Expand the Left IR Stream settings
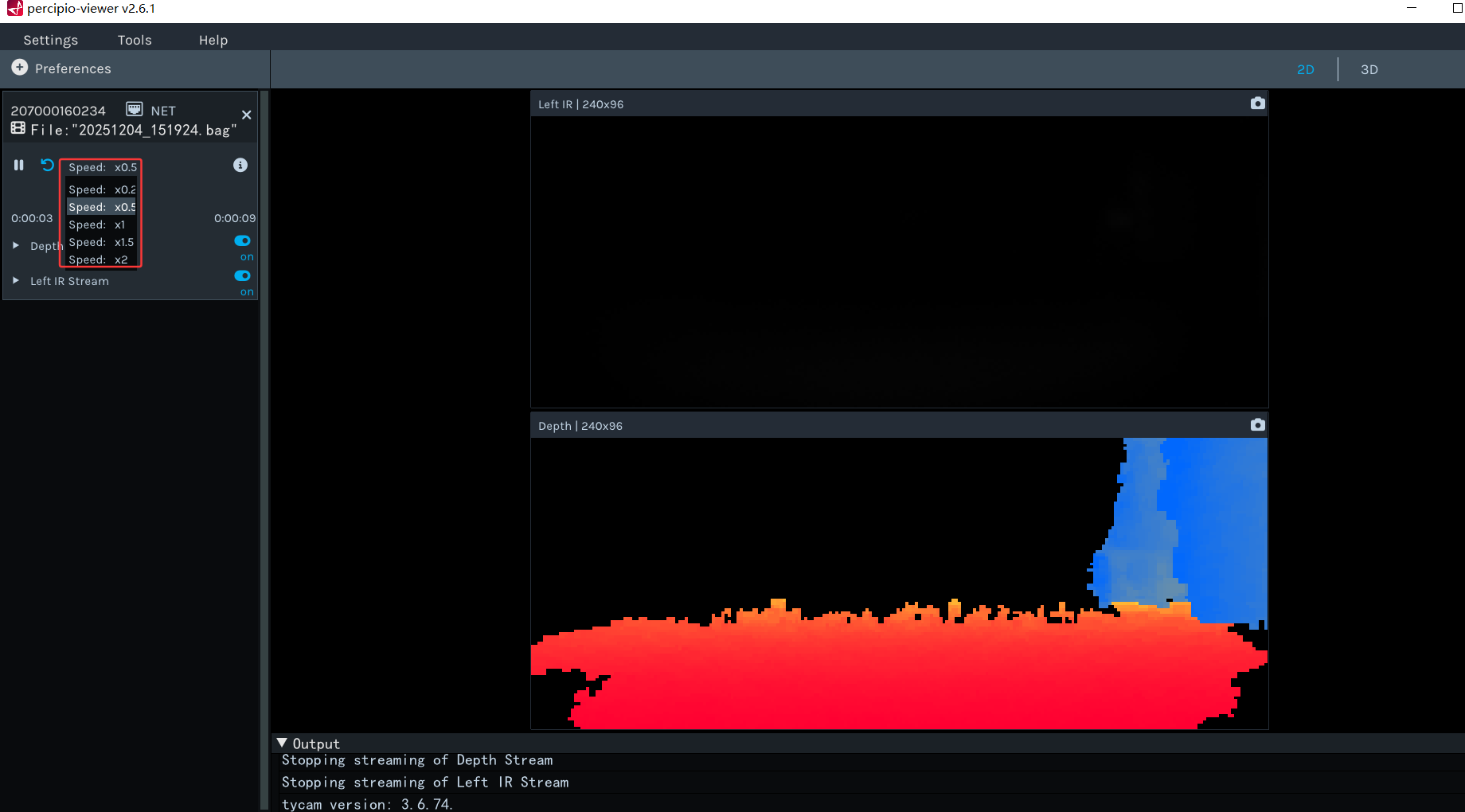This screenshot has height=812, width=1465. click(x=16, y=280)
